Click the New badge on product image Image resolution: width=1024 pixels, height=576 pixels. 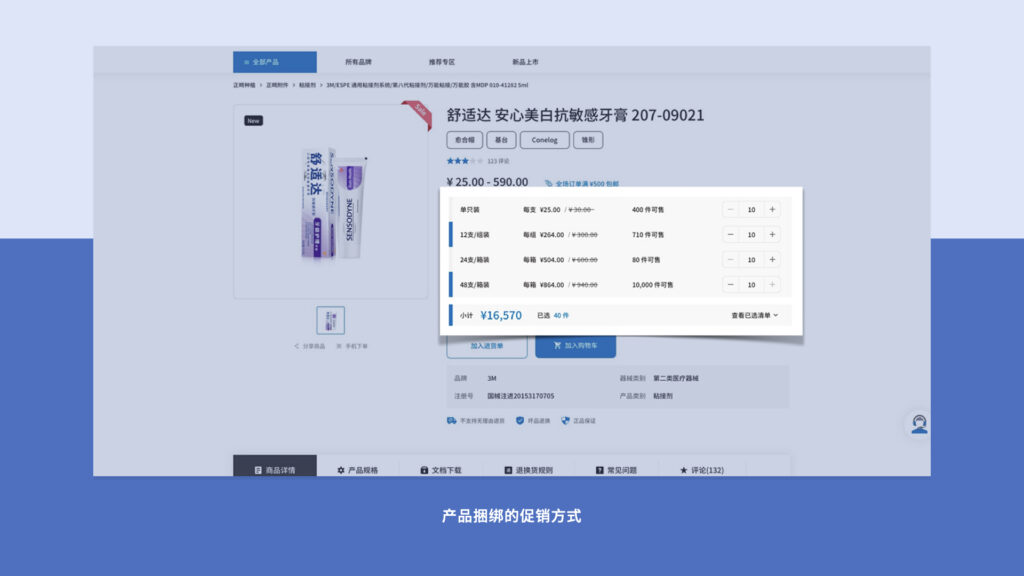(253, 121)
